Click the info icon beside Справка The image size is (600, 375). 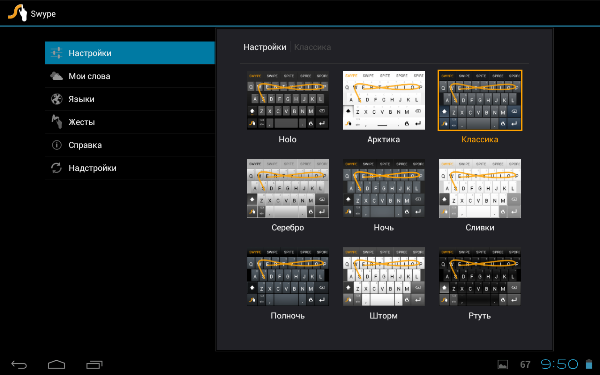pos(57,145)
